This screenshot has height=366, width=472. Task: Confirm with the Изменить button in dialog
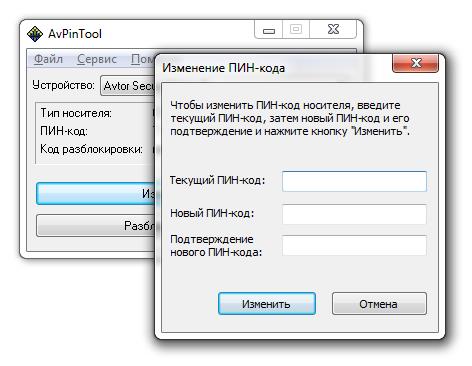[x=267, y=304]
